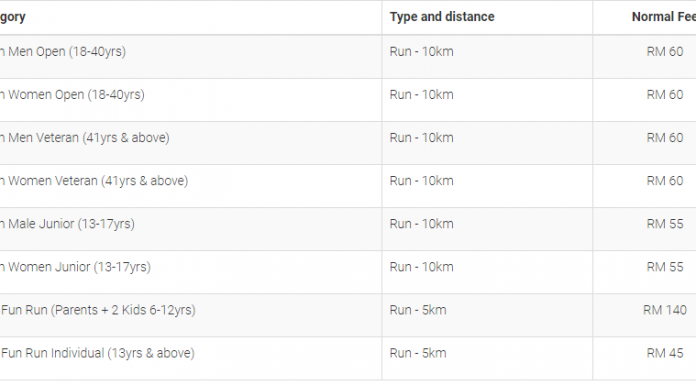The image size is (696, 385).
Task: Click the RM 140 fee cell
Action: pos(665,310)
